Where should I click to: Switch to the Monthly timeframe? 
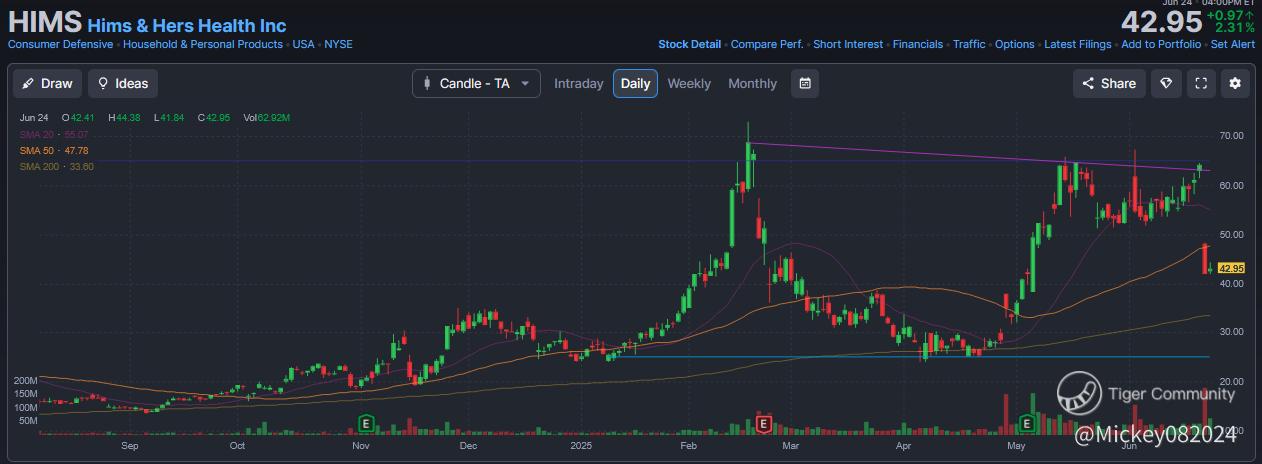tap(752, 84)
